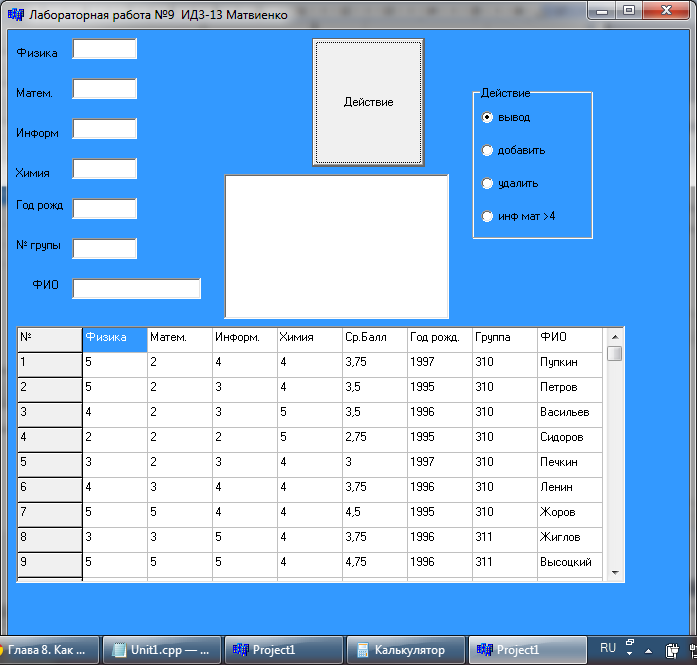
Task: Click the large Действие button
Action: click(368, 102)
